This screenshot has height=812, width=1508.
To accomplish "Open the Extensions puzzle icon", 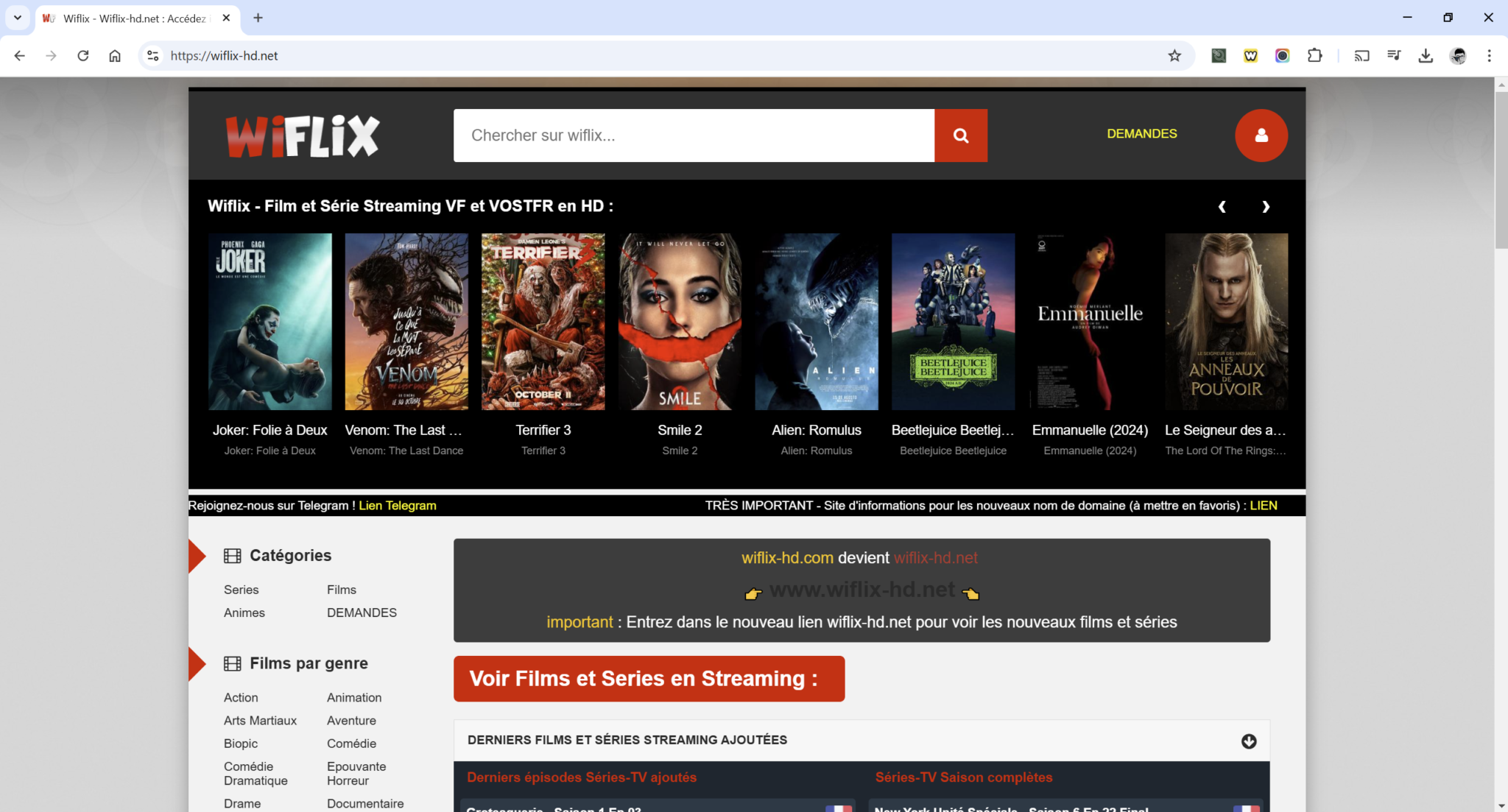I will [x=1314, y=56].
